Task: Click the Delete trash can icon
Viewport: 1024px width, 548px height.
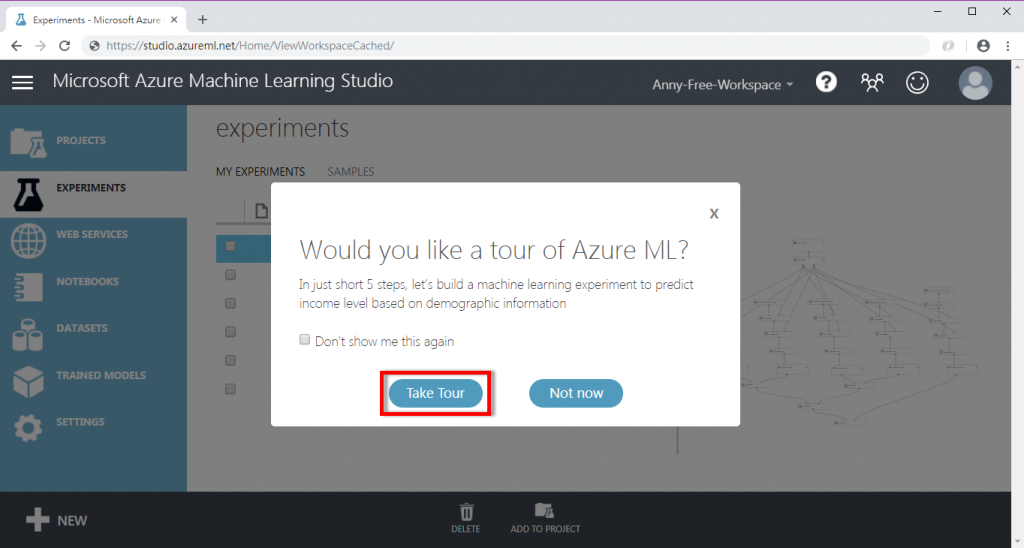Action: pyautogui.click(x=466, y=511)
